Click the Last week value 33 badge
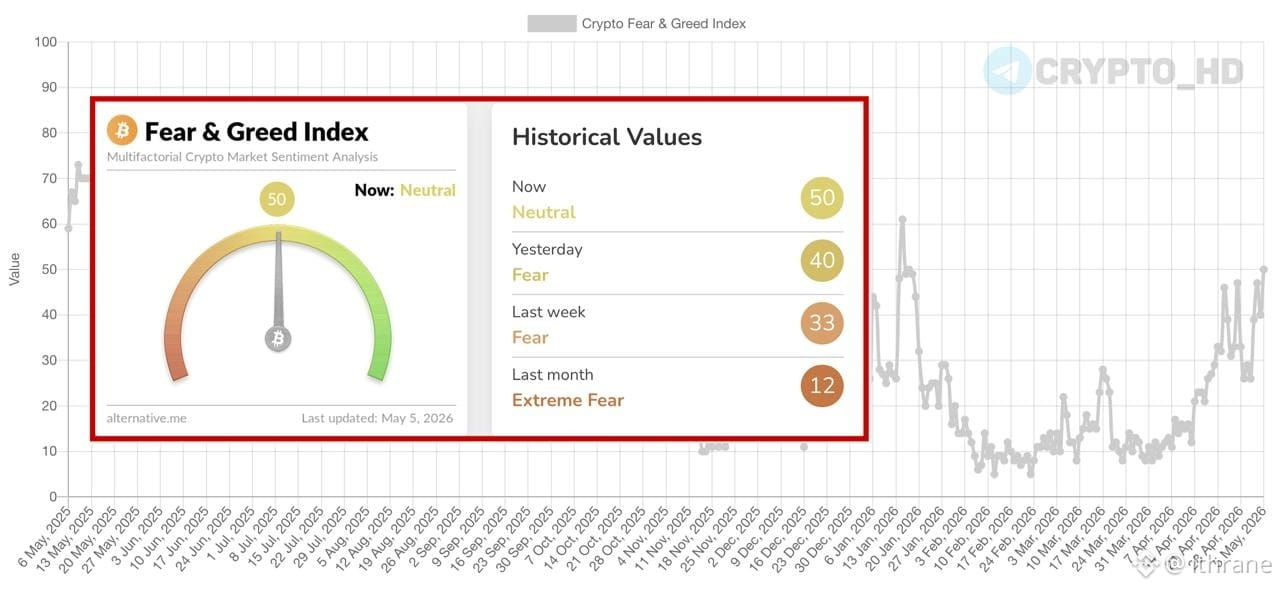This screenshot has width=1280, height=589. [822, 323]
